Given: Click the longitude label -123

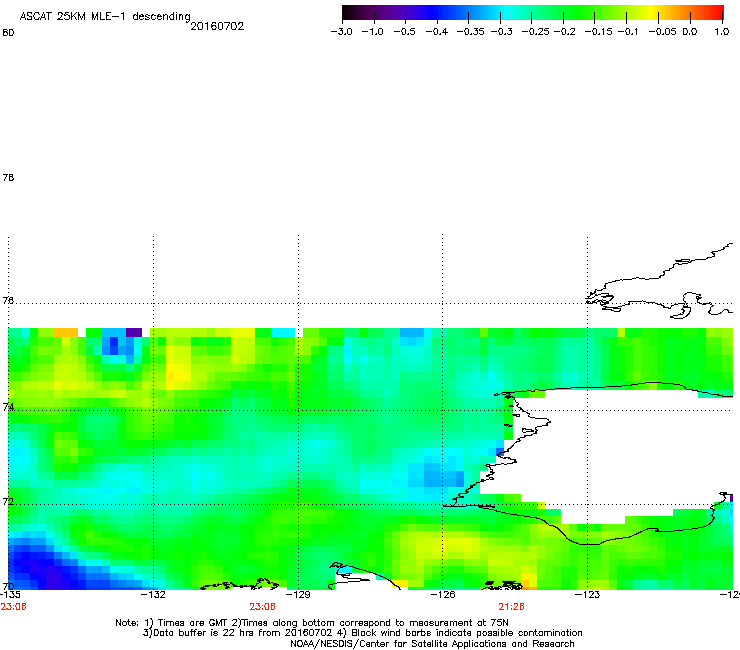Looking at the screenshot, I should [x=587, y=594].
